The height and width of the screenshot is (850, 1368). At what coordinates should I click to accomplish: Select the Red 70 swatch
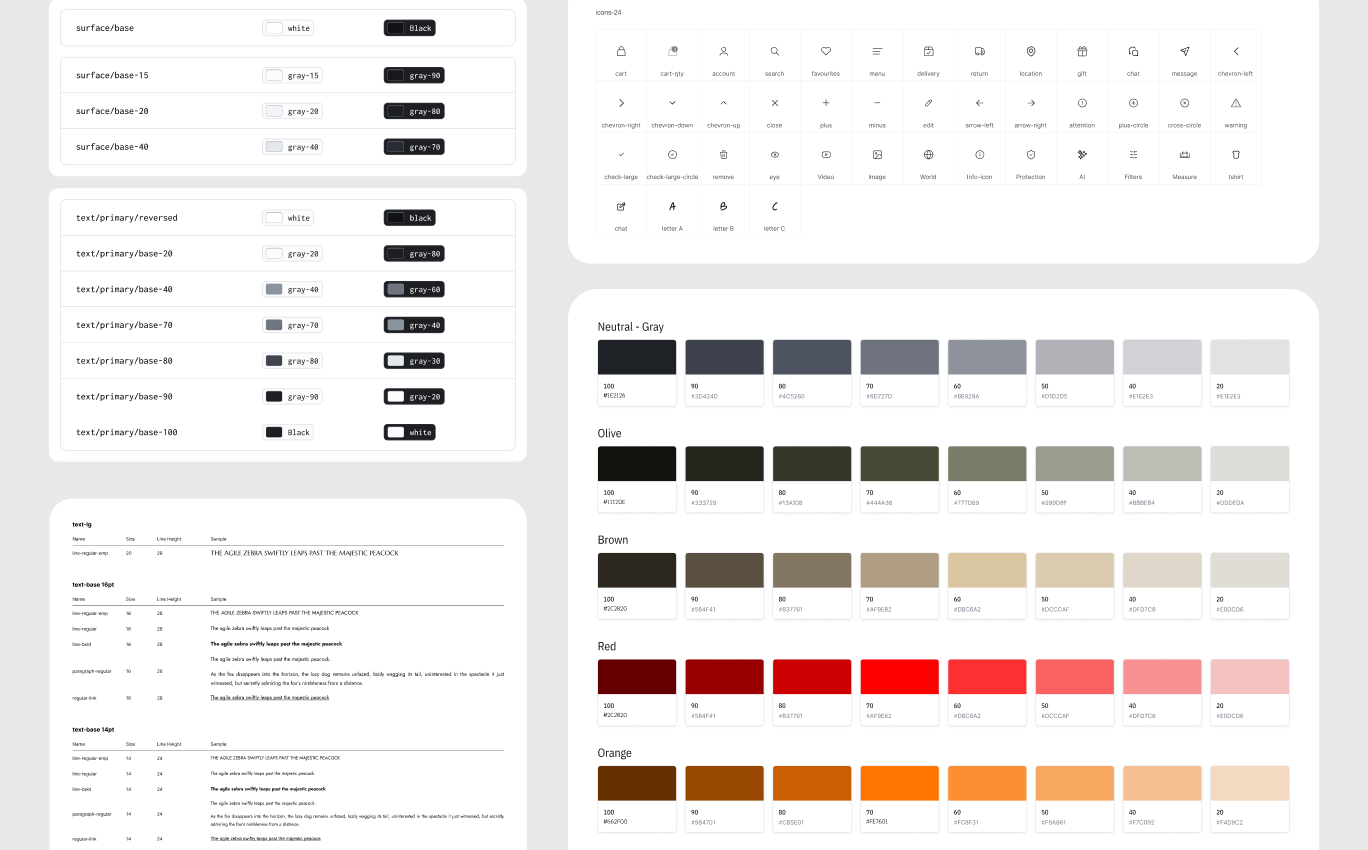pyautogui.click(x=900, y=677)
